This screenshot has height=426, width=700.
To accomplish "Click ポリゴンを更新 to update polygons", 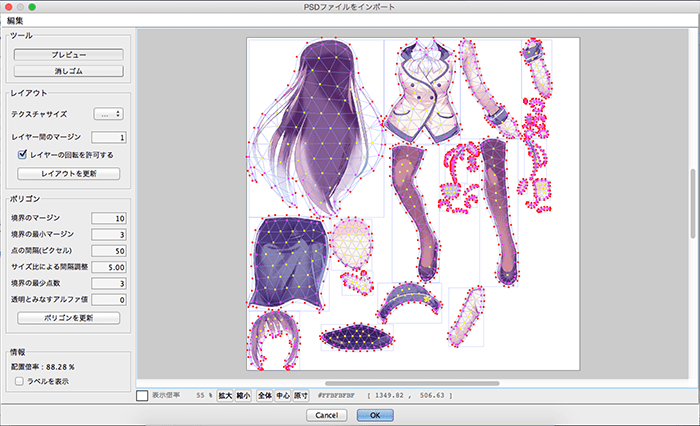I will click(x=68, y=318).
